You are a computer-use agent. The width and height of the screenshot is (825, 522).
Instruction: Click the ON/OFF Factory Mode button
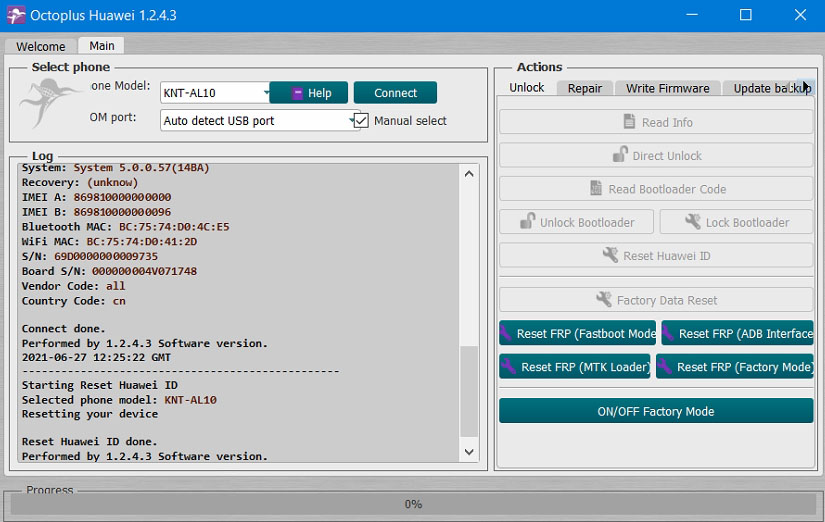tap(656, 411)
